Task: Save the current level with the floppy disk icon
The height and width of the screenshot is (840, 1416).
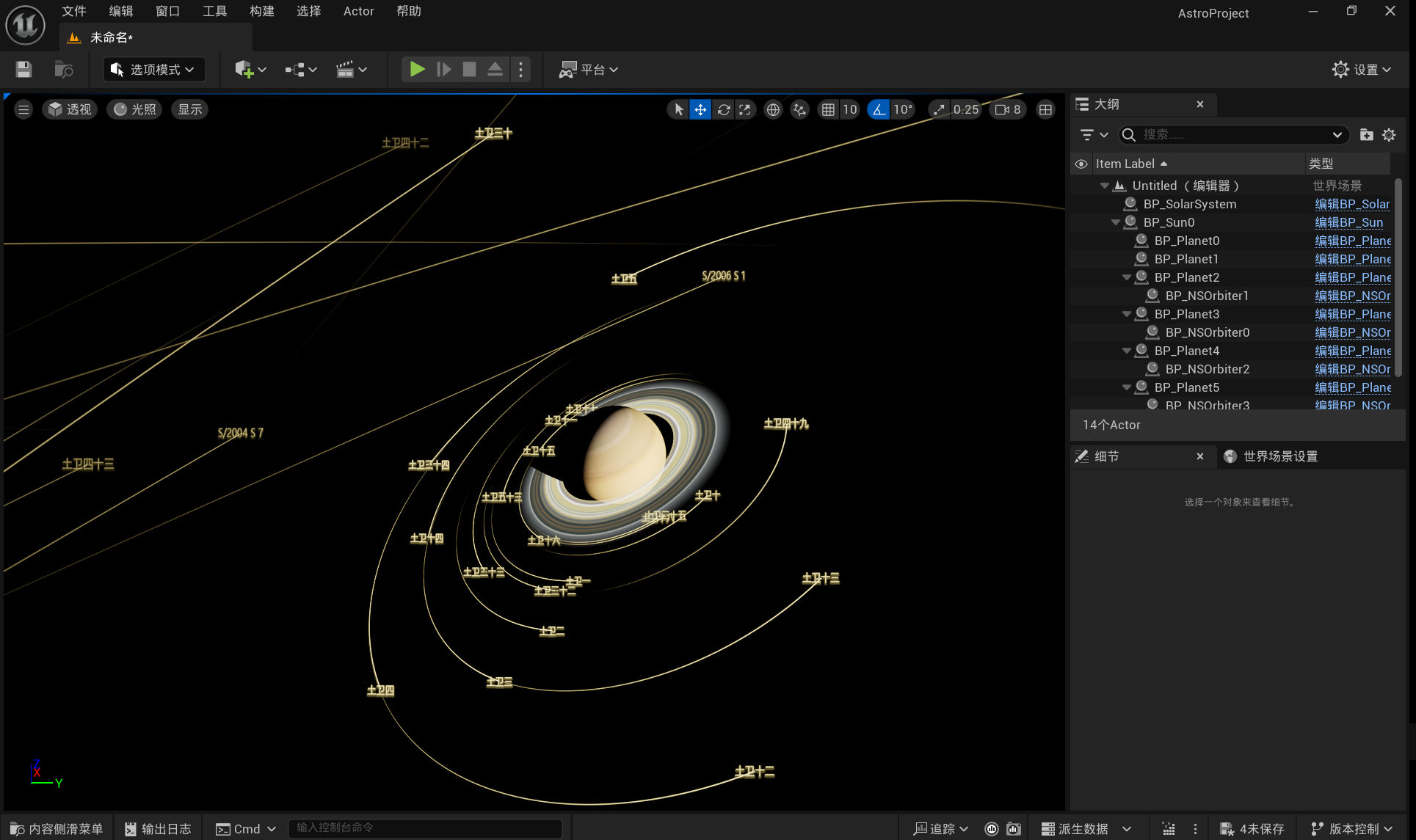Action: click(x=23, y=70)
